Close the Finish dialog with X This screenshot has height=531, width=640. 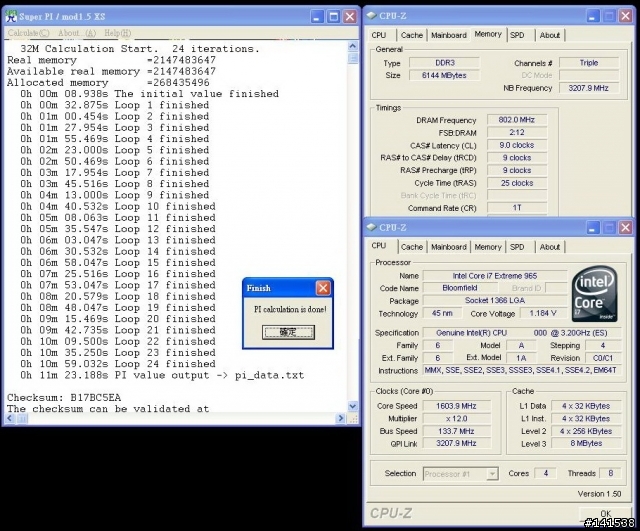pyautogui.click(x=323, y=288)
